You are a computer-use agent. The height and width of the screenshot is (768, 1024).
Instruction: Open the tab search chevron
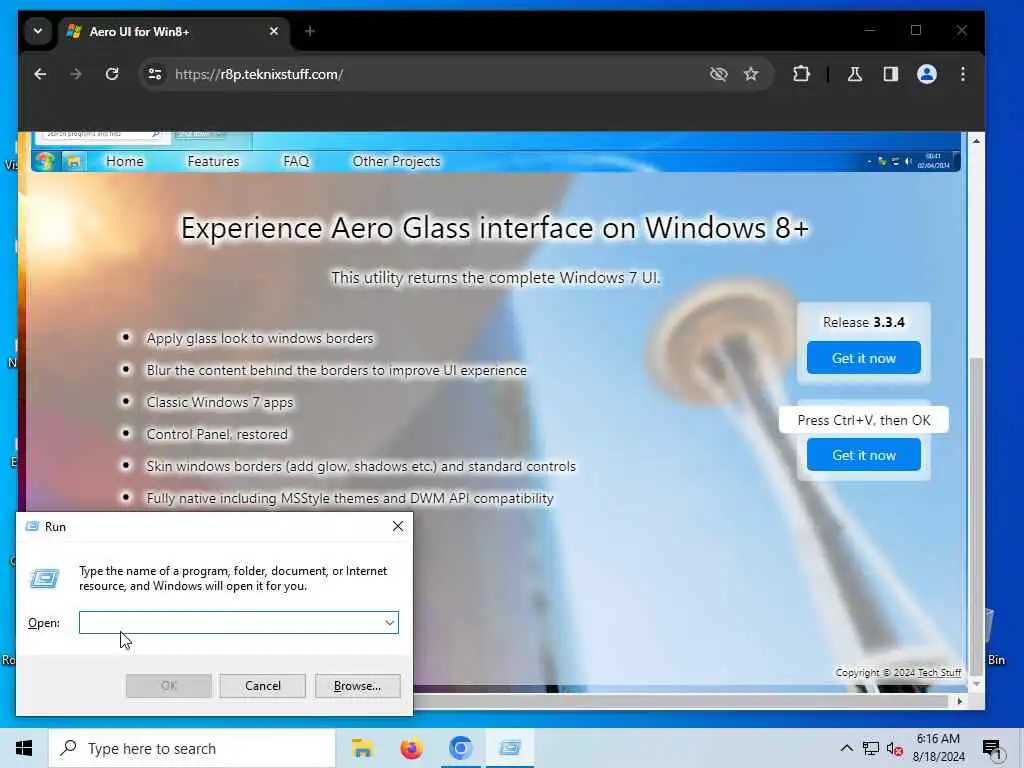(x=38, y=31)
